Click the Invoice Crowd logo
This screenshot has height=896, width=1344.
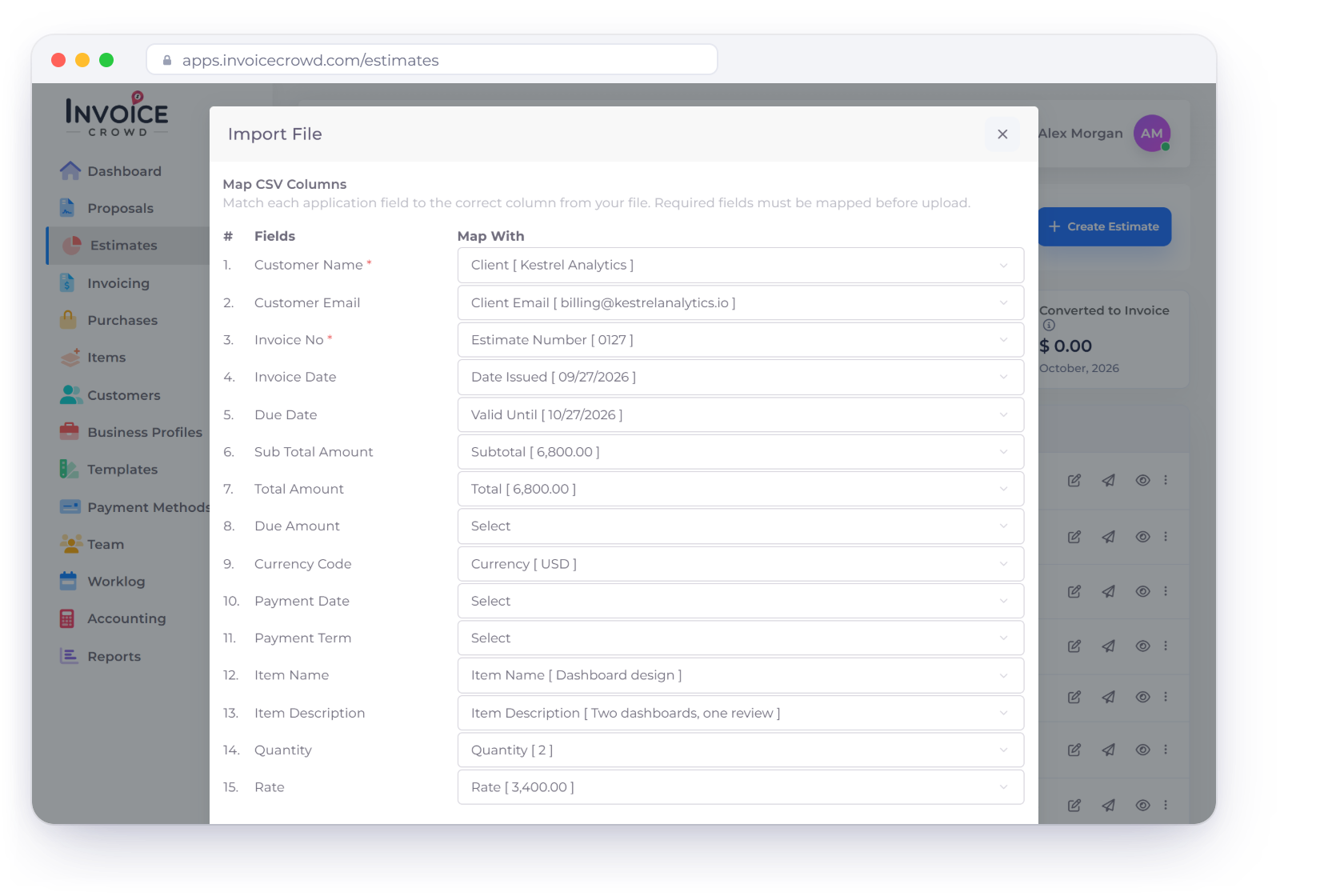pos(117,114)
